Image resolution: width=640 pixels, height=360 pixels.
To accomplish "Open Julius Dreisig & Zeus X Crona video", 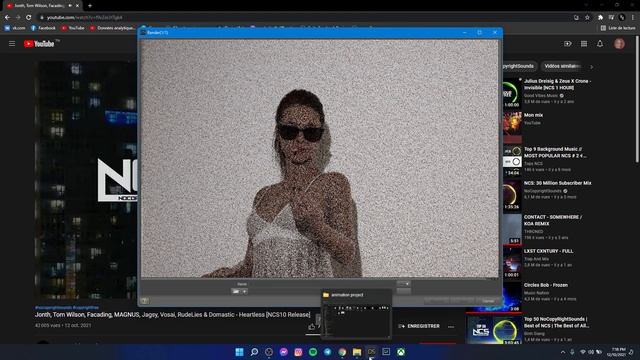I will click(557, 84).
